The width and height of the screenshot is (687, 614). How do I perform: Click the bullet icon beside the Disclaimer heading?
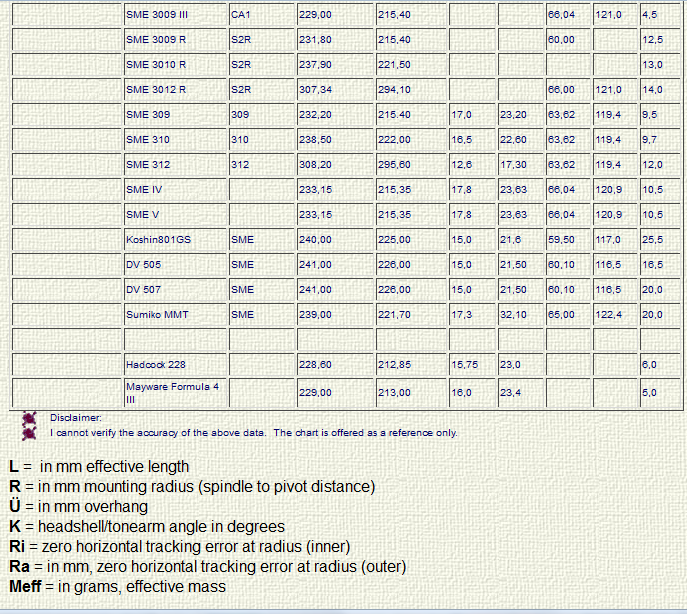30,418
